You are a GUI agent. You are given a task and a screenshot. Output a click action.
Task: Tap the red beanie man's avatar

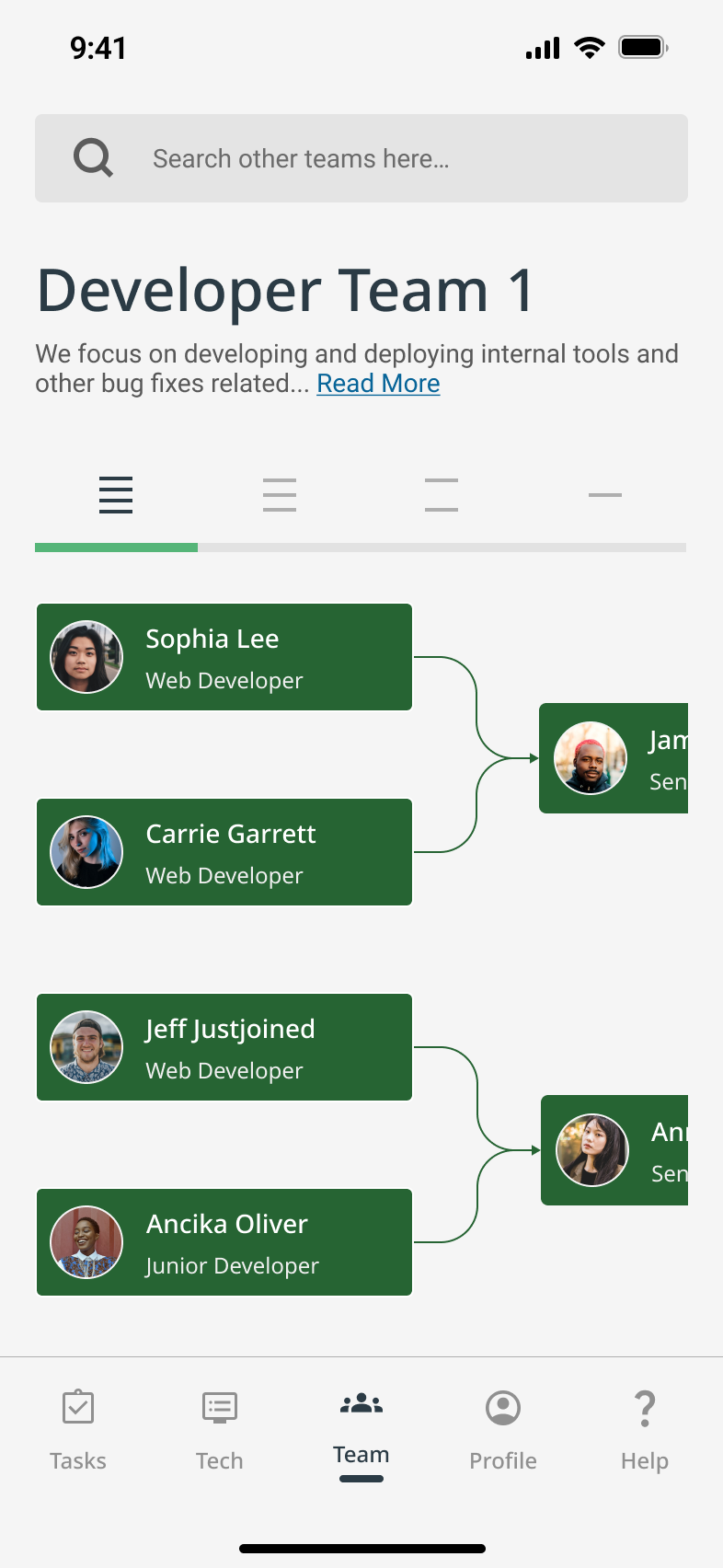pyautogui.click(x=591, y=758)
